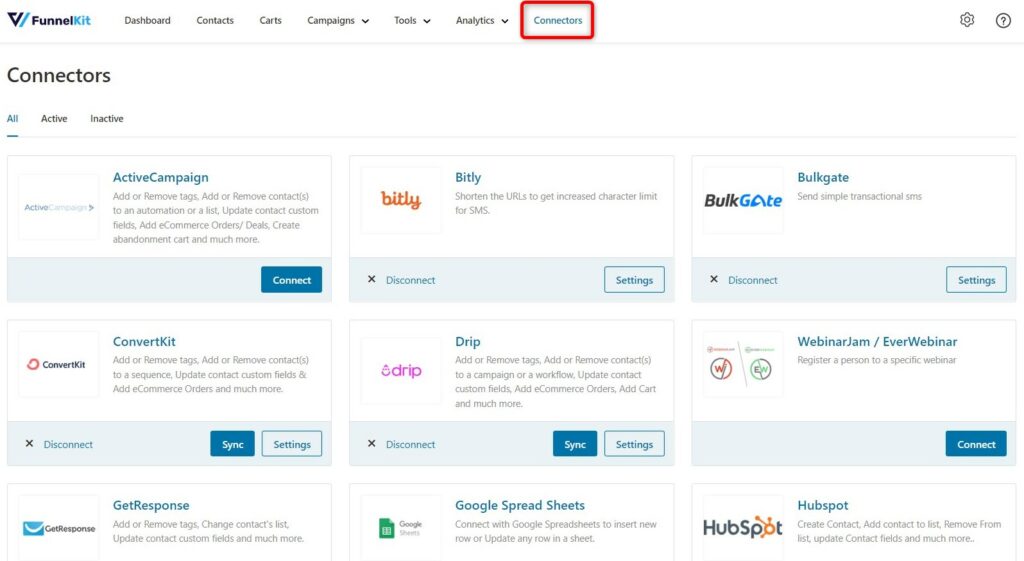This screenshot has height=561, width=1024.
Task: Click the ActiveCampaign logo thumbnail
Action: point(59,207)
